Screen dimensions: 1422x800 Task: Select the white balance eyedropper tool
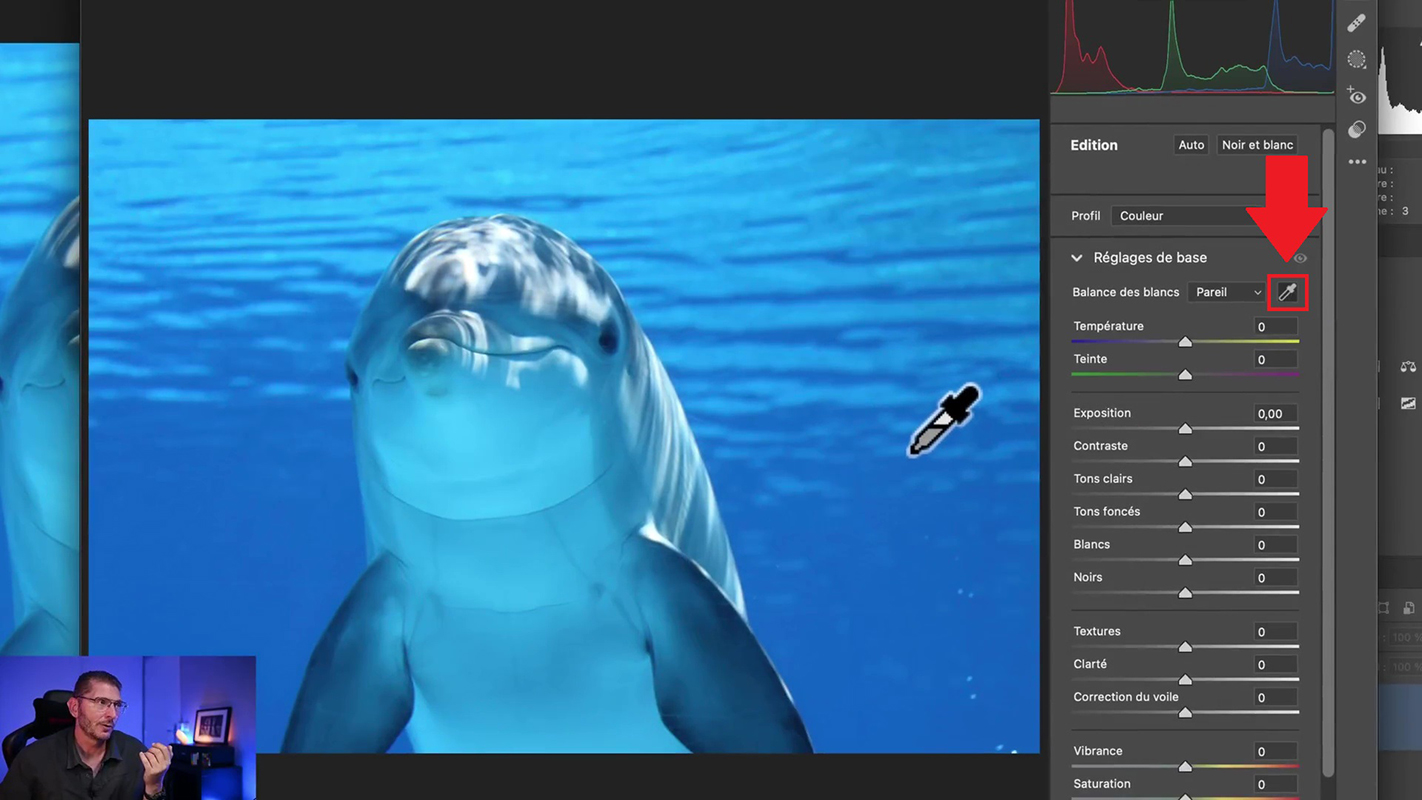coord(1287,292)
